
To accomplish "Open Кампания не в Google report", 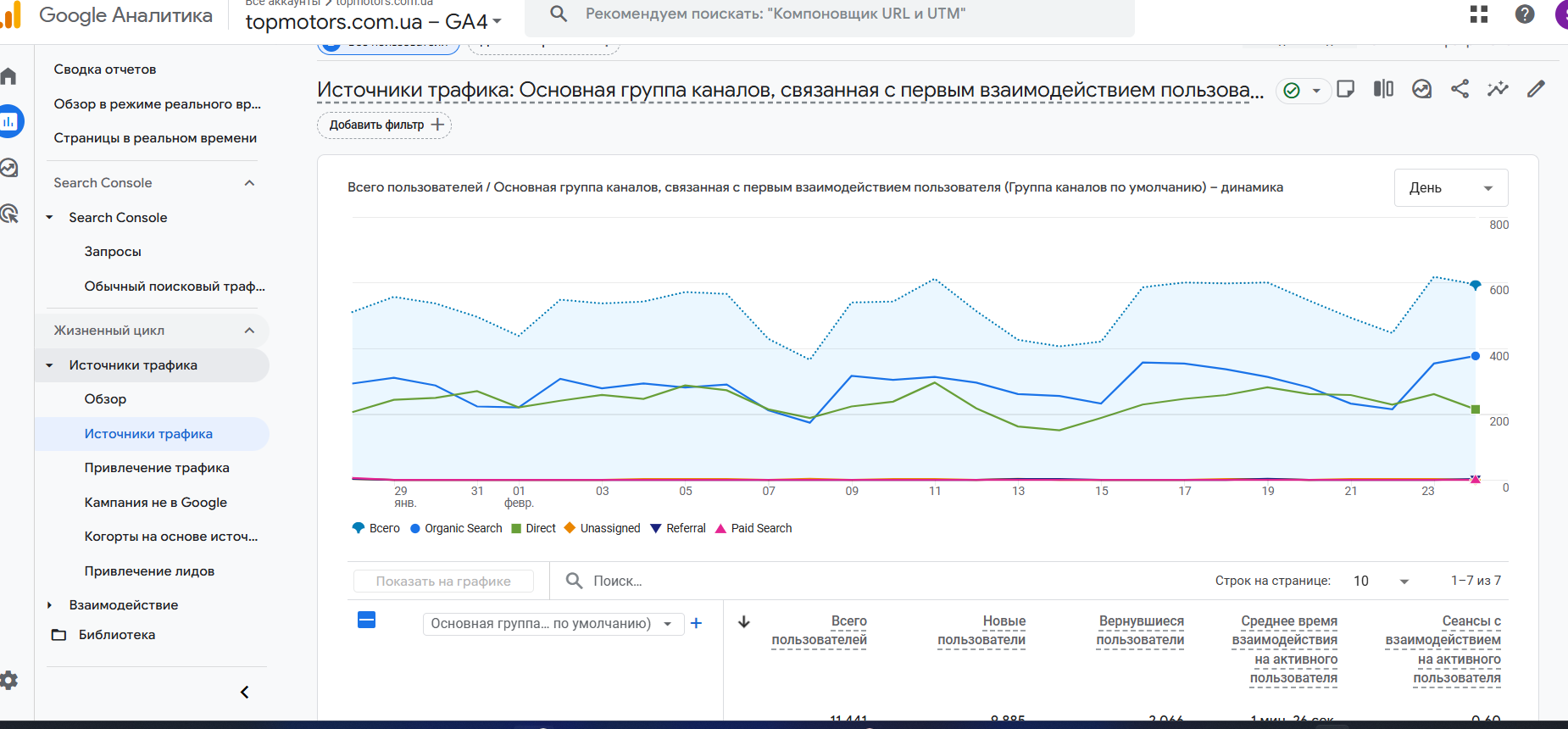I will point(156,503).
